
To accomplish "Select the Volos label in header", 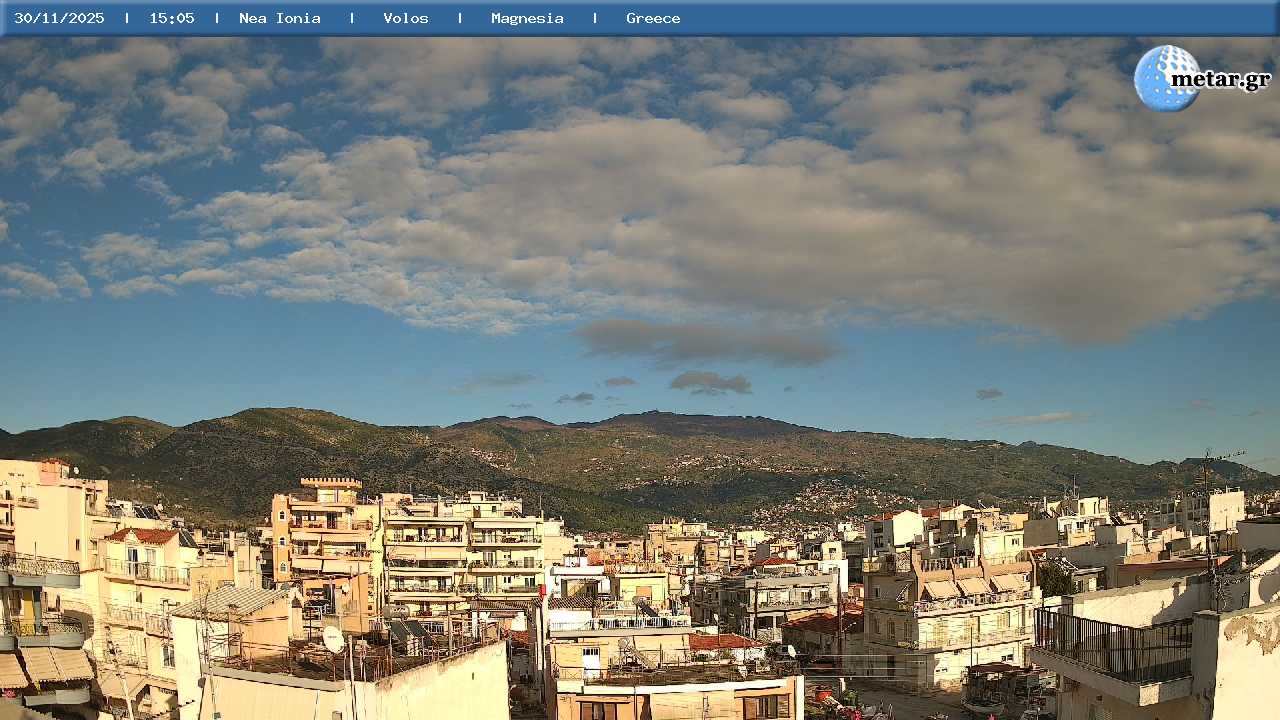I will coord(406,18).
